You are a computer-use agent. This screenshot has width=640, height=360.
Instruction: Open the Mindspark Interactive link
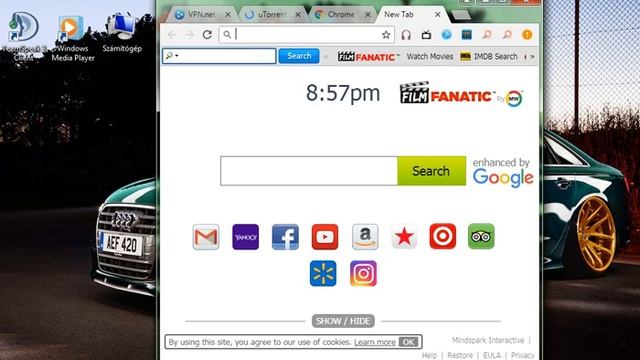pyautogui.click(x=488, y=340)
